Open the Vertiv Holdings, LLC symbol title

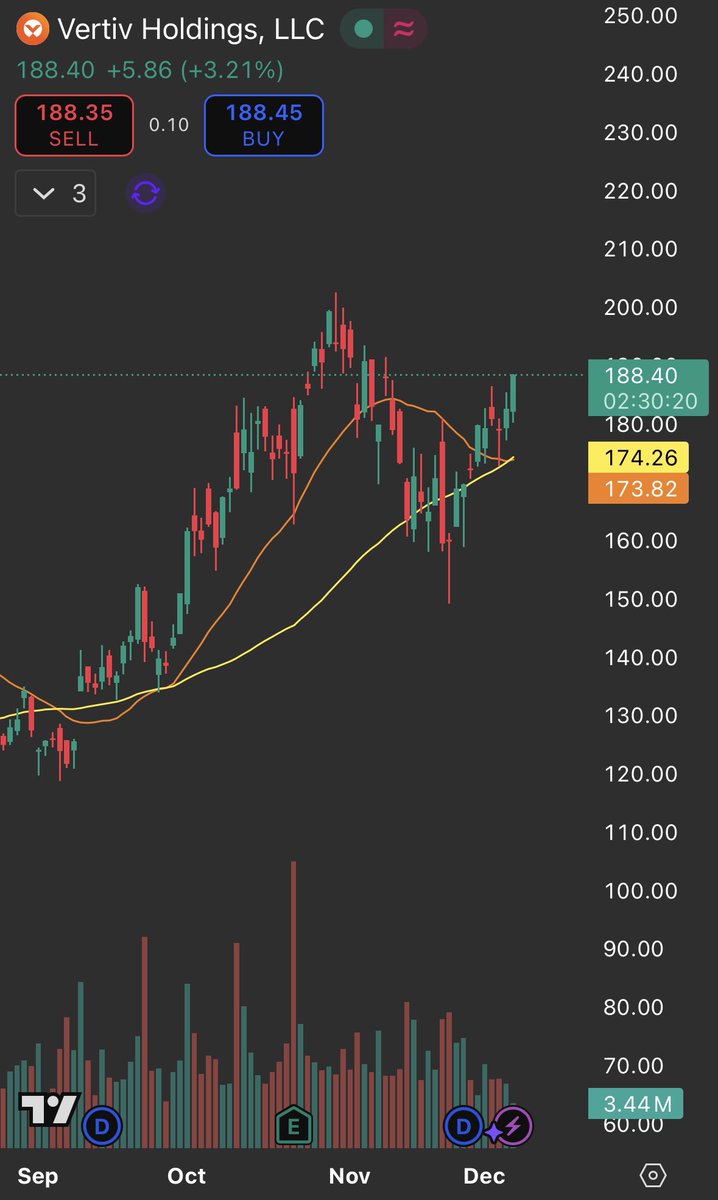(191, 29)
